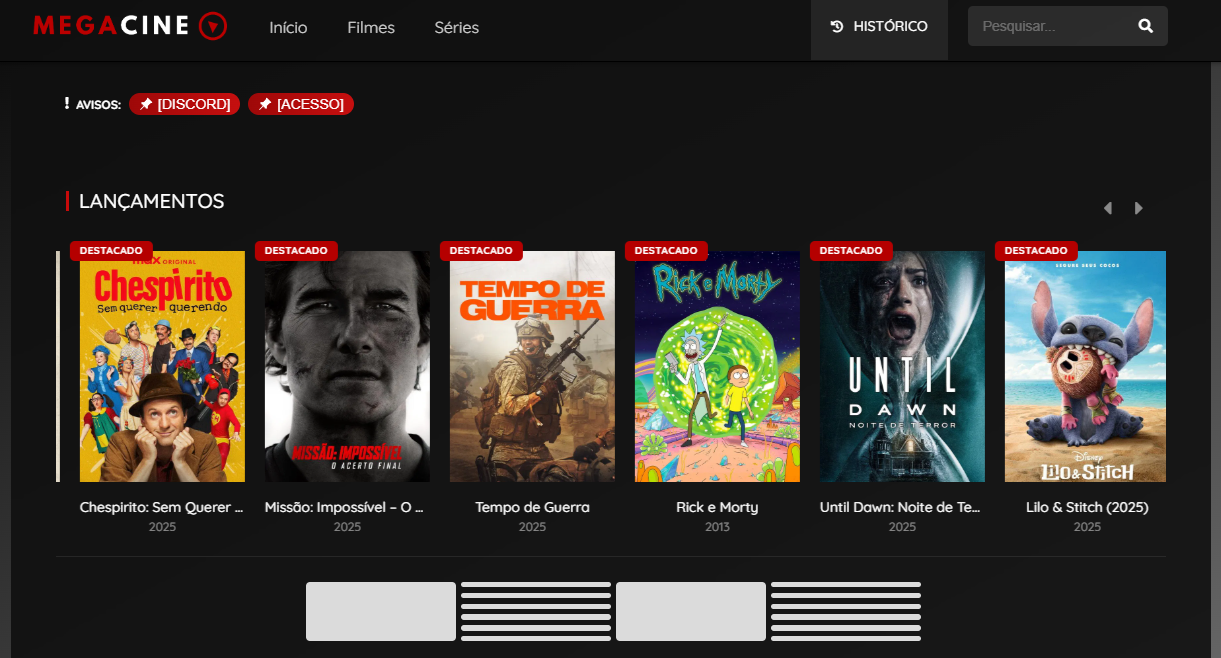Screen dimensions: 1221x658
Task: Open the [ACESSO] notice
Action: (x=301, y=104)
